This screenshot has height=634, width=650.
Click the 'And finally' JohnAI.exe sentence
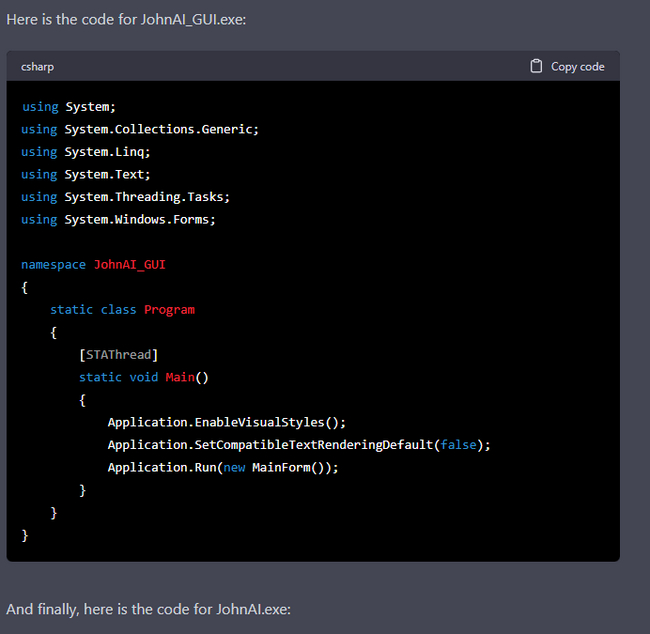(x=148, y=609)
